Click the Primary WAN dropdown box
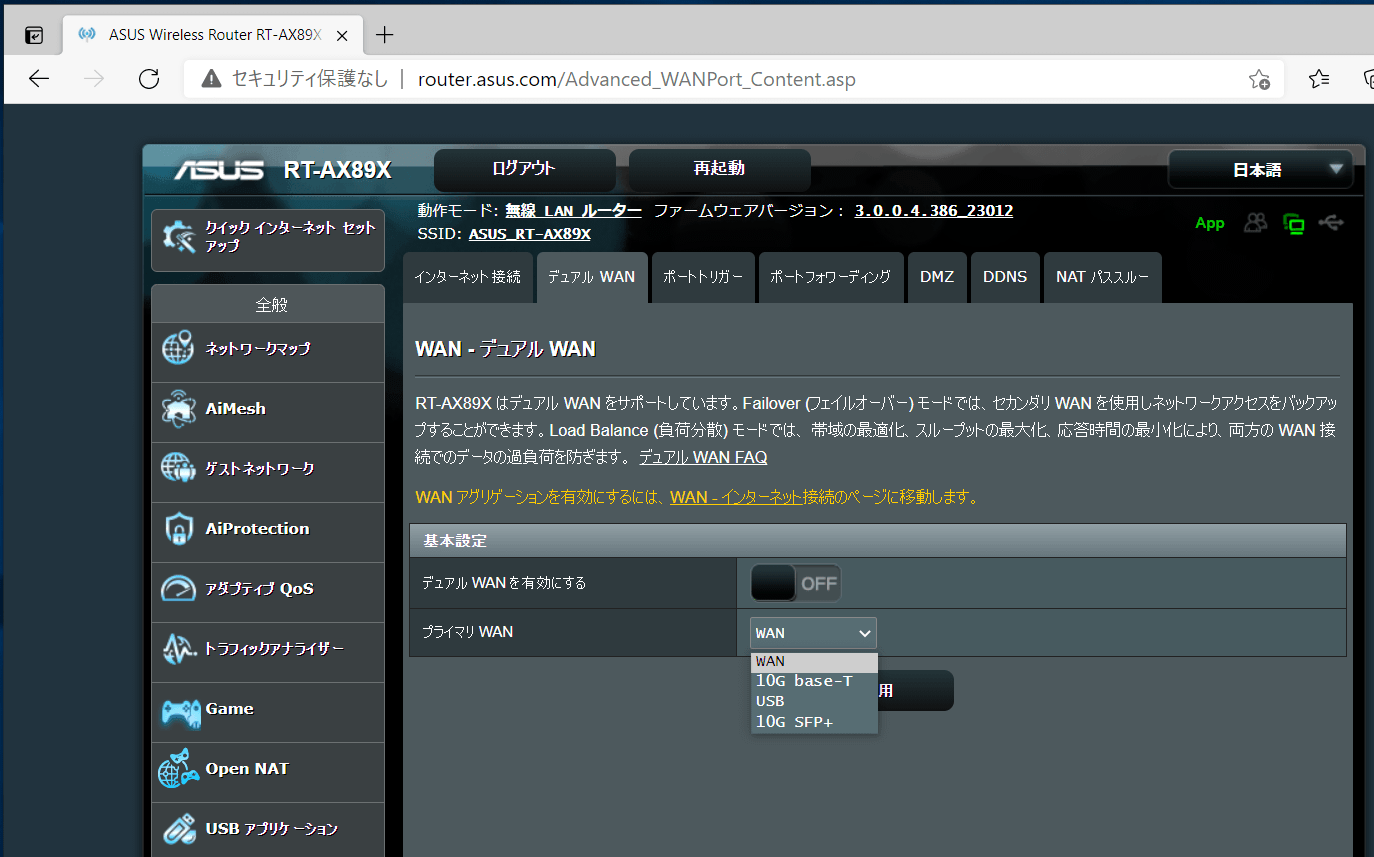The image size is (1374, 857). coord(813,633)
